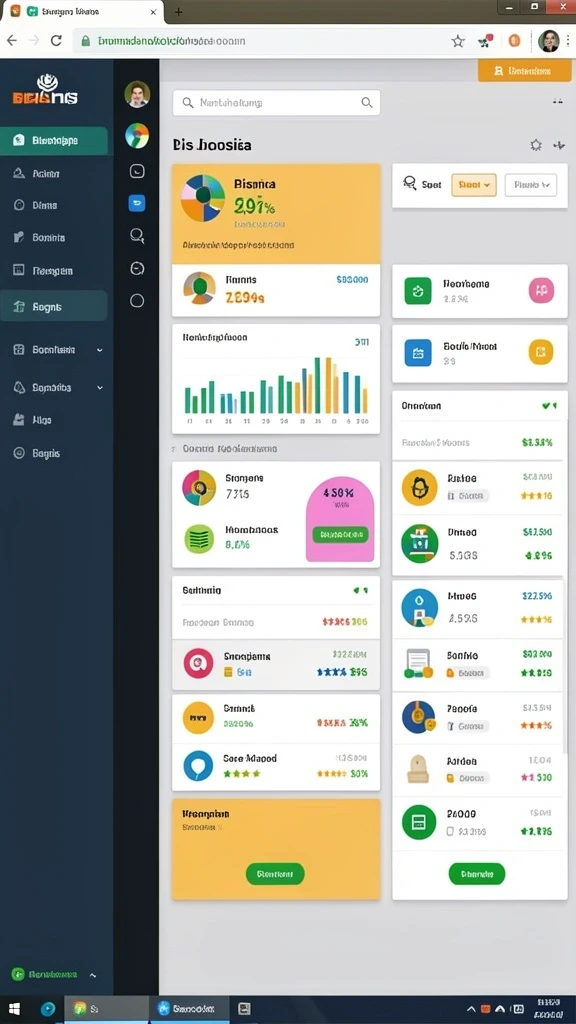
Task: Open the taskbar clock
Action: point(547,1008)
